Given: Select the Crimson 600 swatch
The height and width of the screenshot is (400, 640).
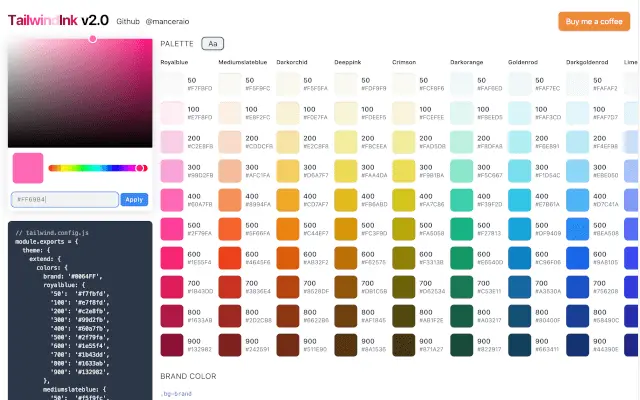Looking at the screenshot, I should click(x=404, y=258).
